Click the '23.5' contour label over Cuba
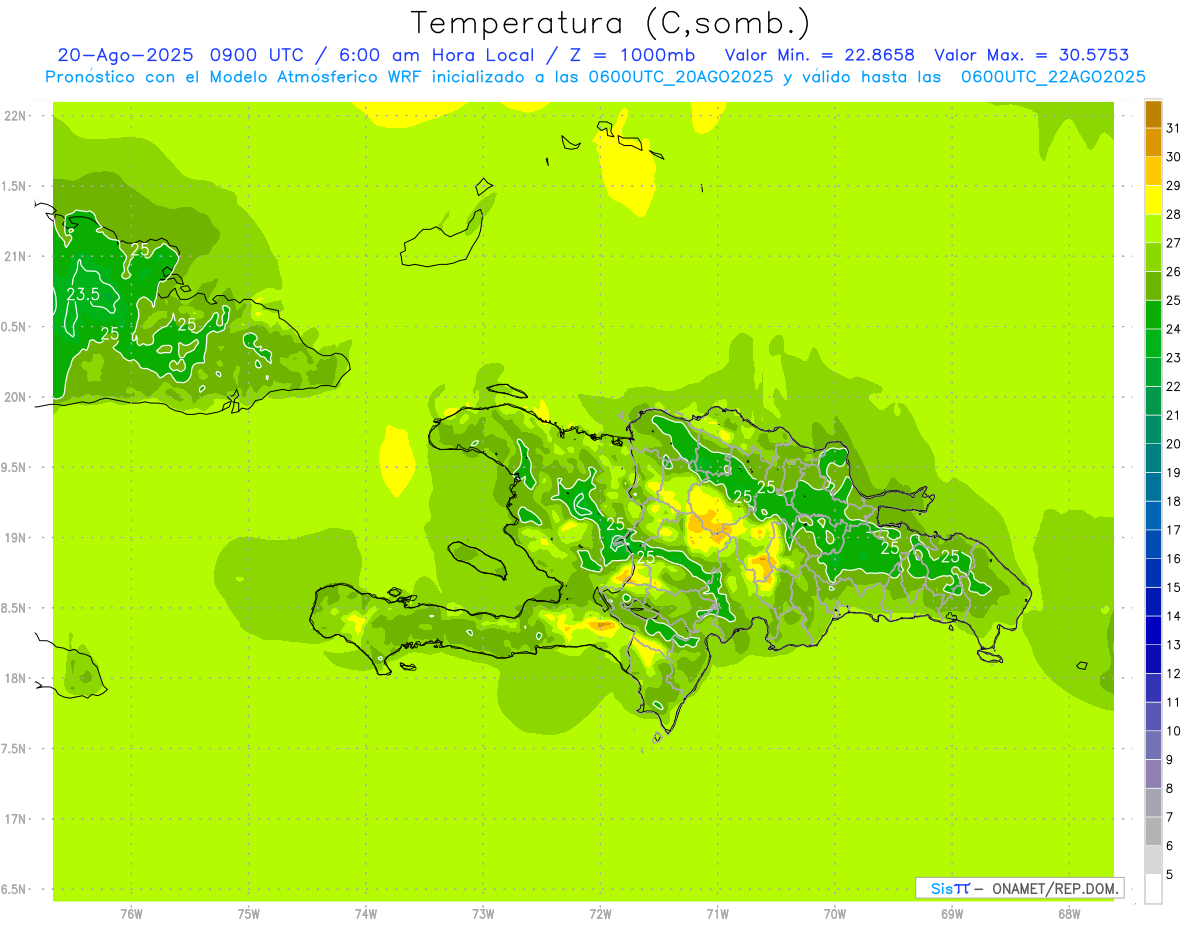The image size is (1200, 927). [82, 294]
